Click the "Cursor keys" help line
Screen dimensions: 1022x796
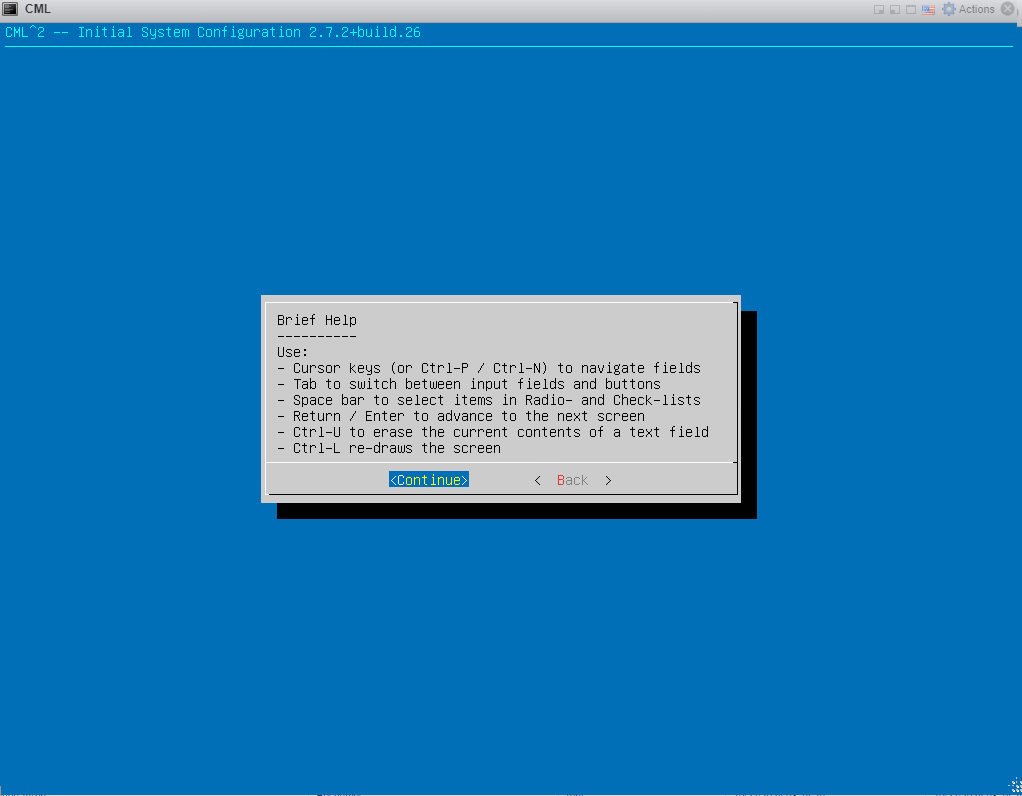(489, 368)
